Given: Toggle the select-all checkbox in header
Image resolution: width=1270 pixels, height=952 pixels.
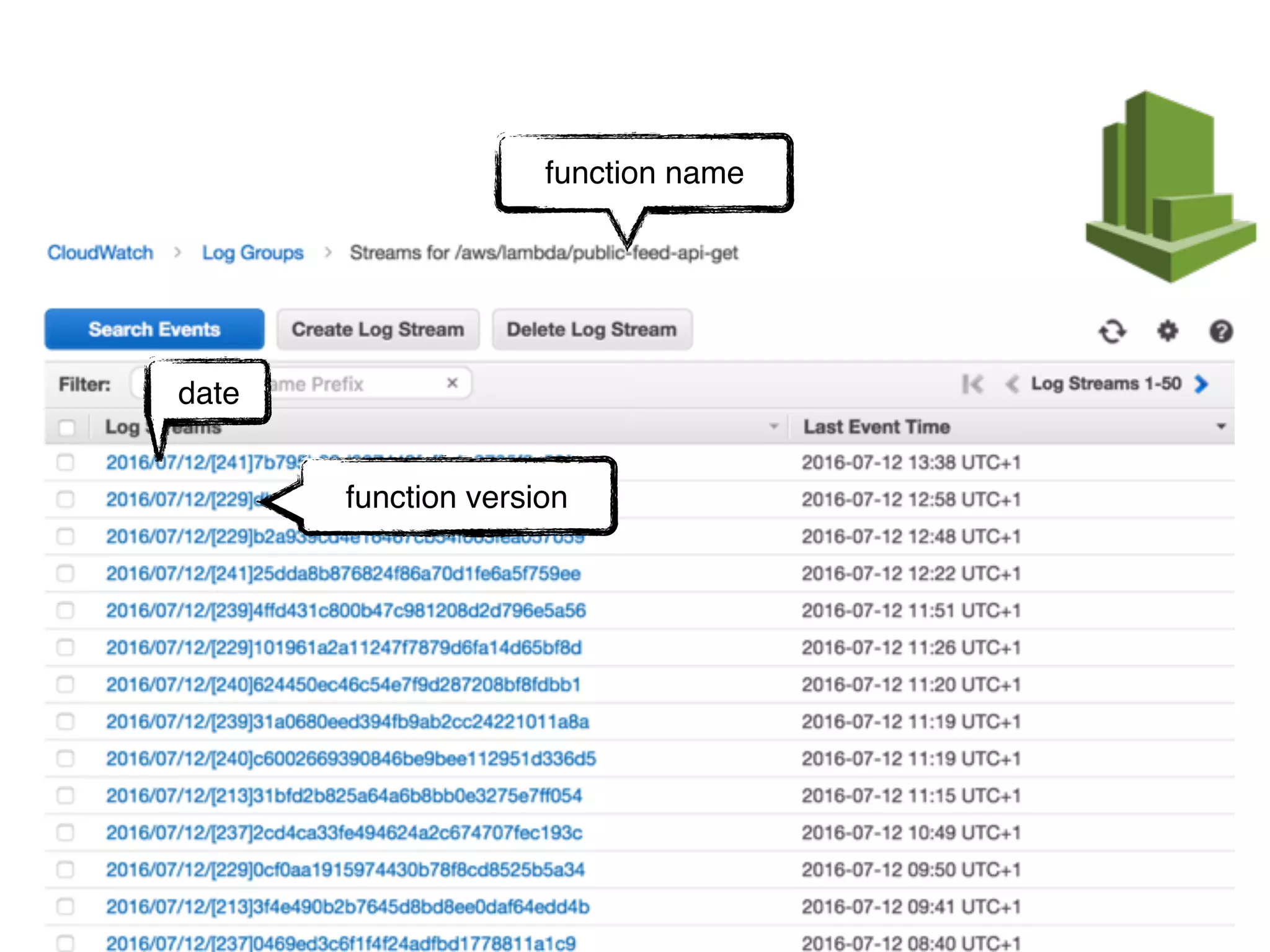Looking at the screenshot, I should click(66, 427).
